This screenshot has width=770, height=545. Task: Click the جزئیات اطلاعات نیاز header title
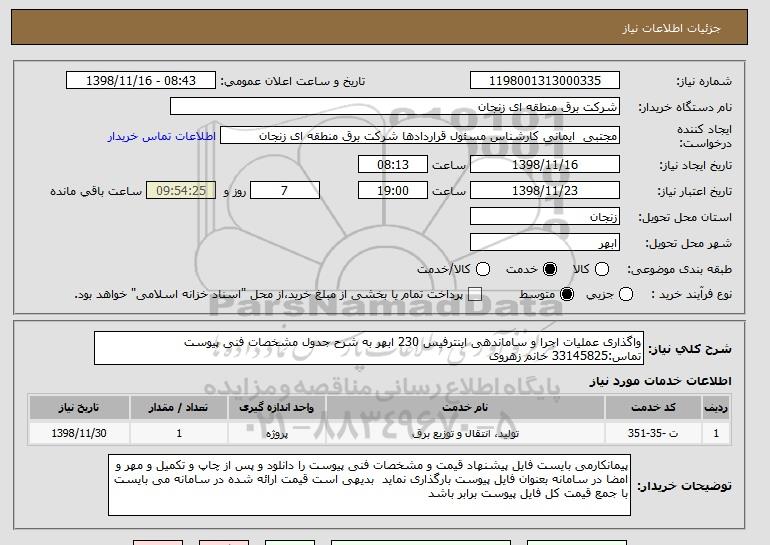click(x=671, y=28)
